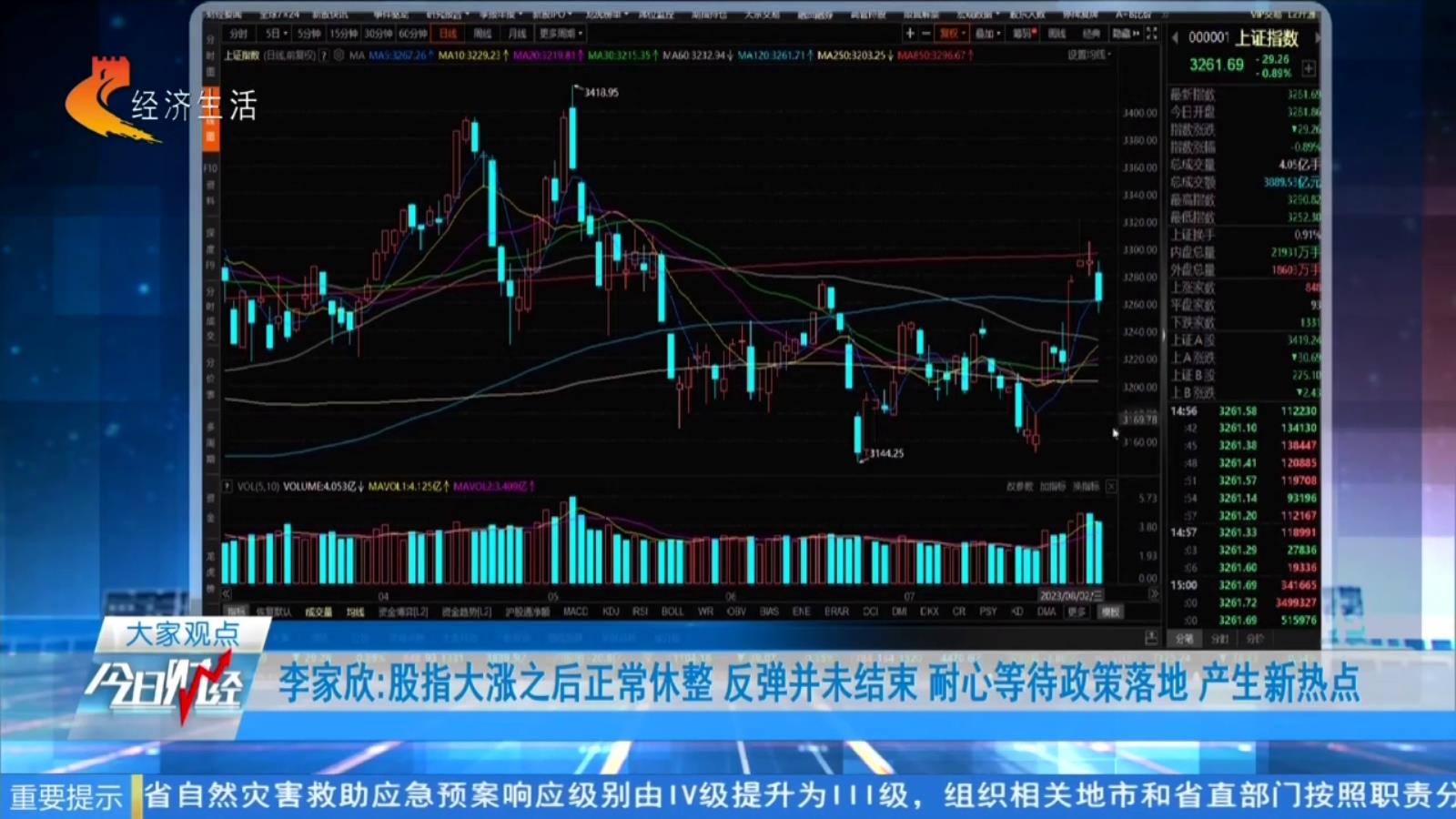Add 上证指数 to watchlist with plus box

point(1309,68)
